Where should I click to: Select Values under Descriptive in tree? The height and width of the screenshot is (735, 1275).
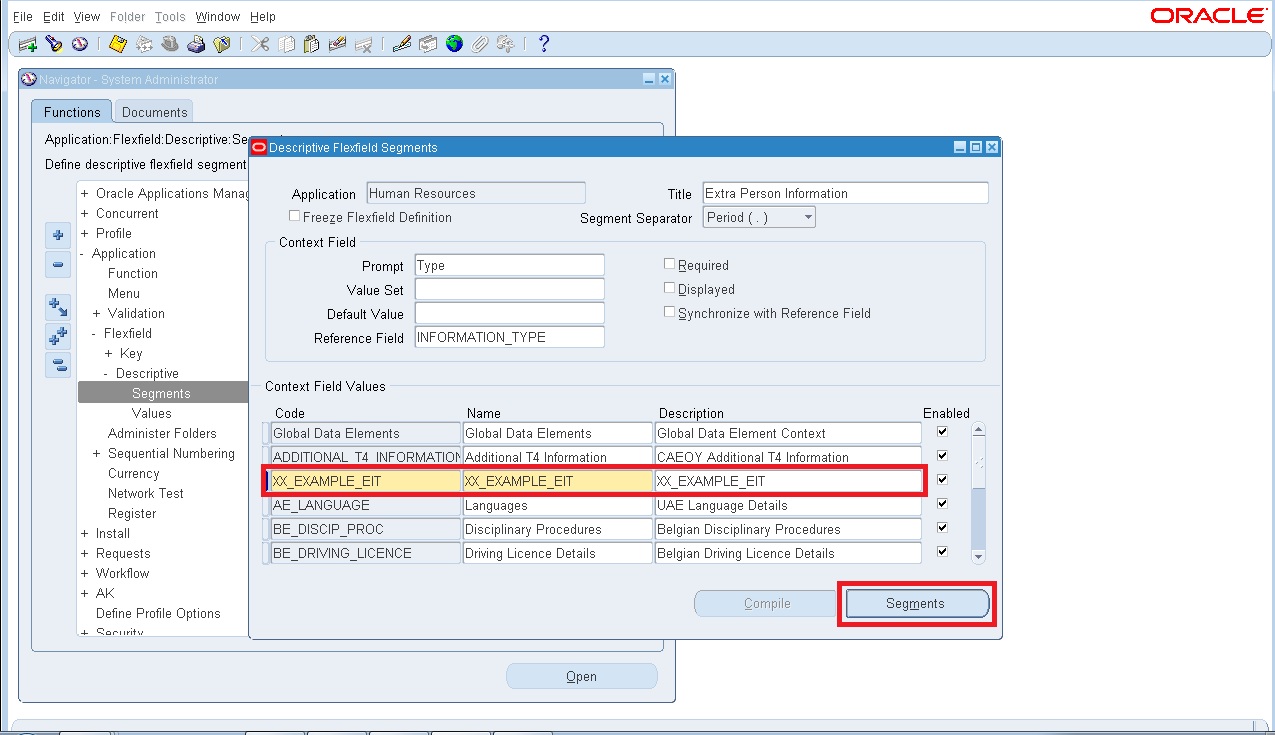point(152,413)
